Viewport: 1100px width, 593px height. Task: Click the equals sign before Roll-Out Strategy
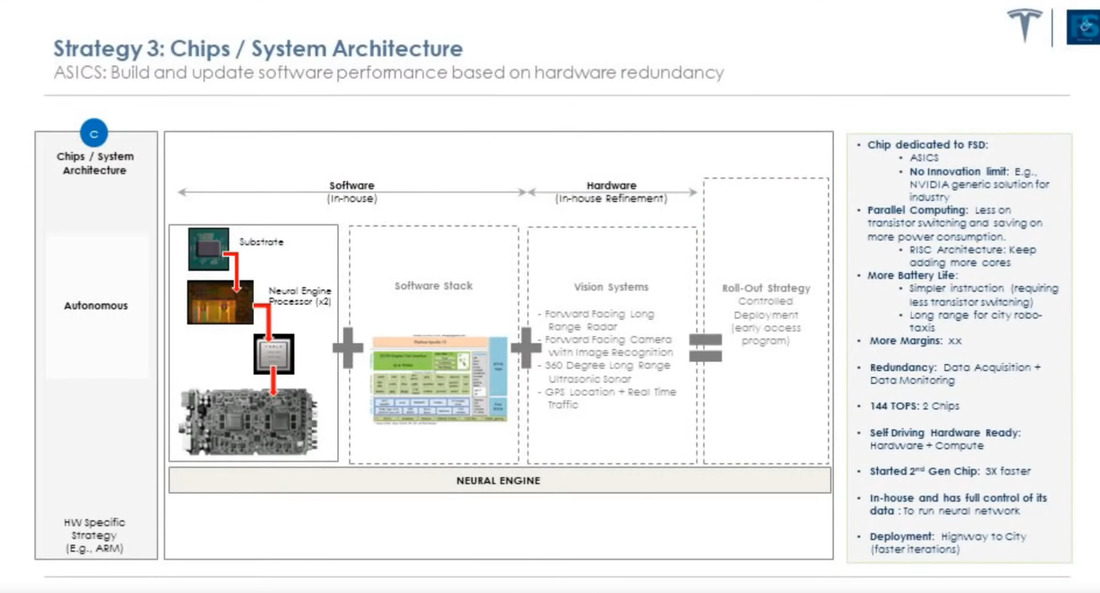tap(705, 348)
